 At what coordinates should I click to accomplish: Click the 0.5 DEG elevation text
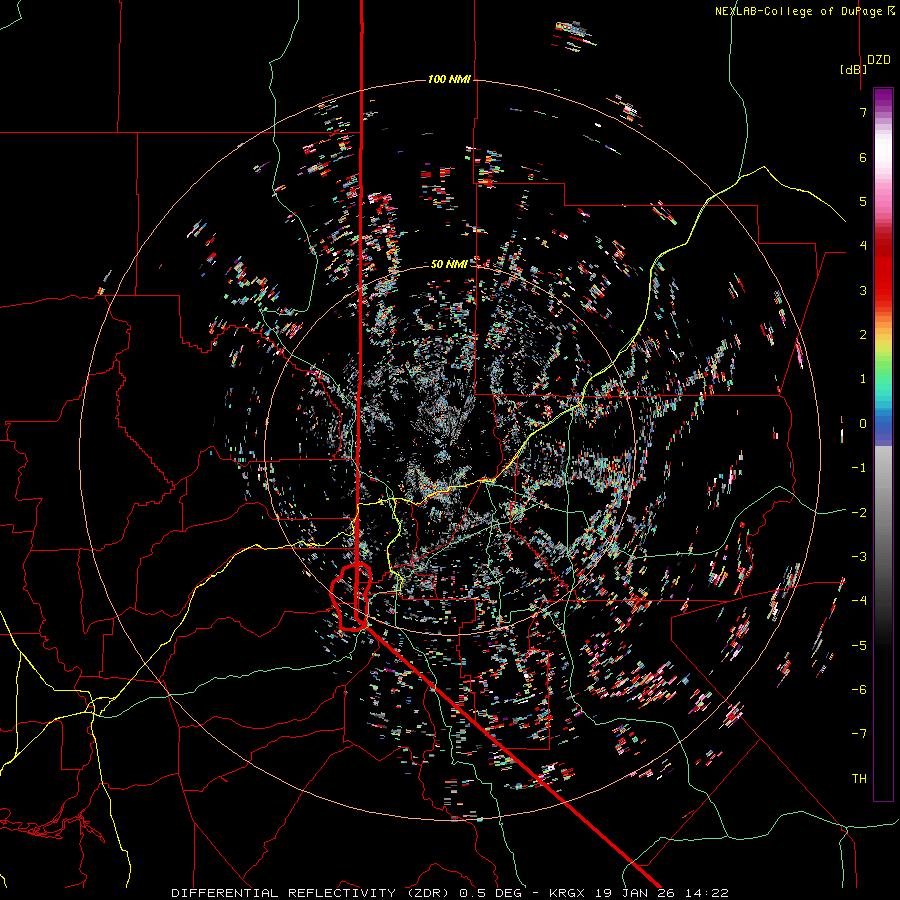pyautogui.click(x=491, y=893)
